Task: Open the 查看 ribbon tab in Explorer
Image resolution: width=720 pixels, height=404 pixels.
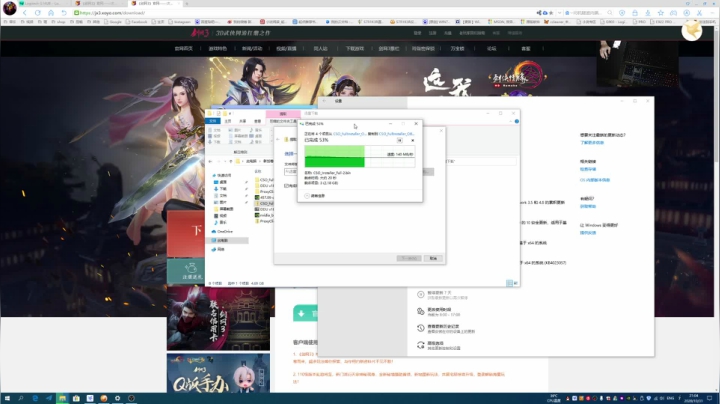Action: 257,121
